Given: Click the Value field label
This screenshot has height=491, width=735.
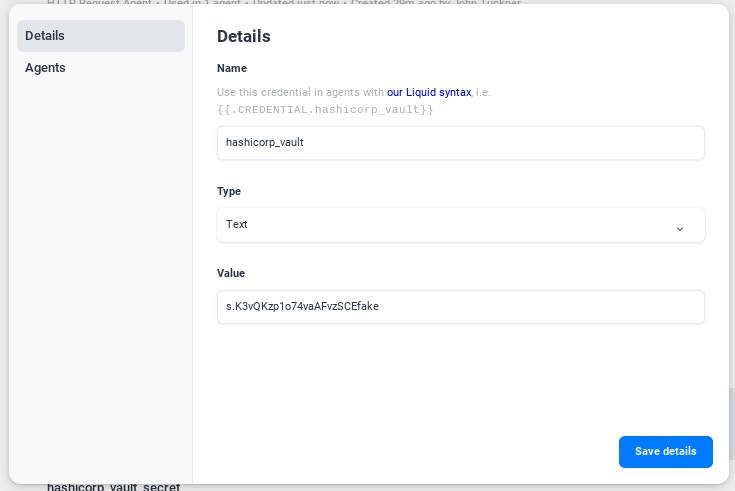Looking at the screenshot, I should [231, 273].
